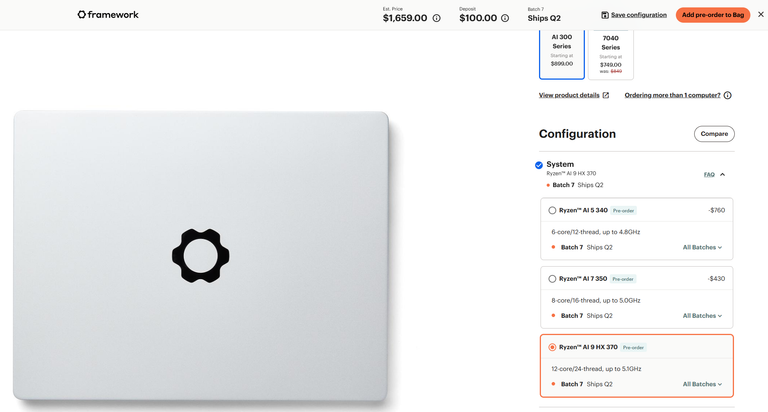The image size is (768, 412).
Task: Expand All Batches under Ryzen AI 9 HX 370
Action: (x=702, y=385)
